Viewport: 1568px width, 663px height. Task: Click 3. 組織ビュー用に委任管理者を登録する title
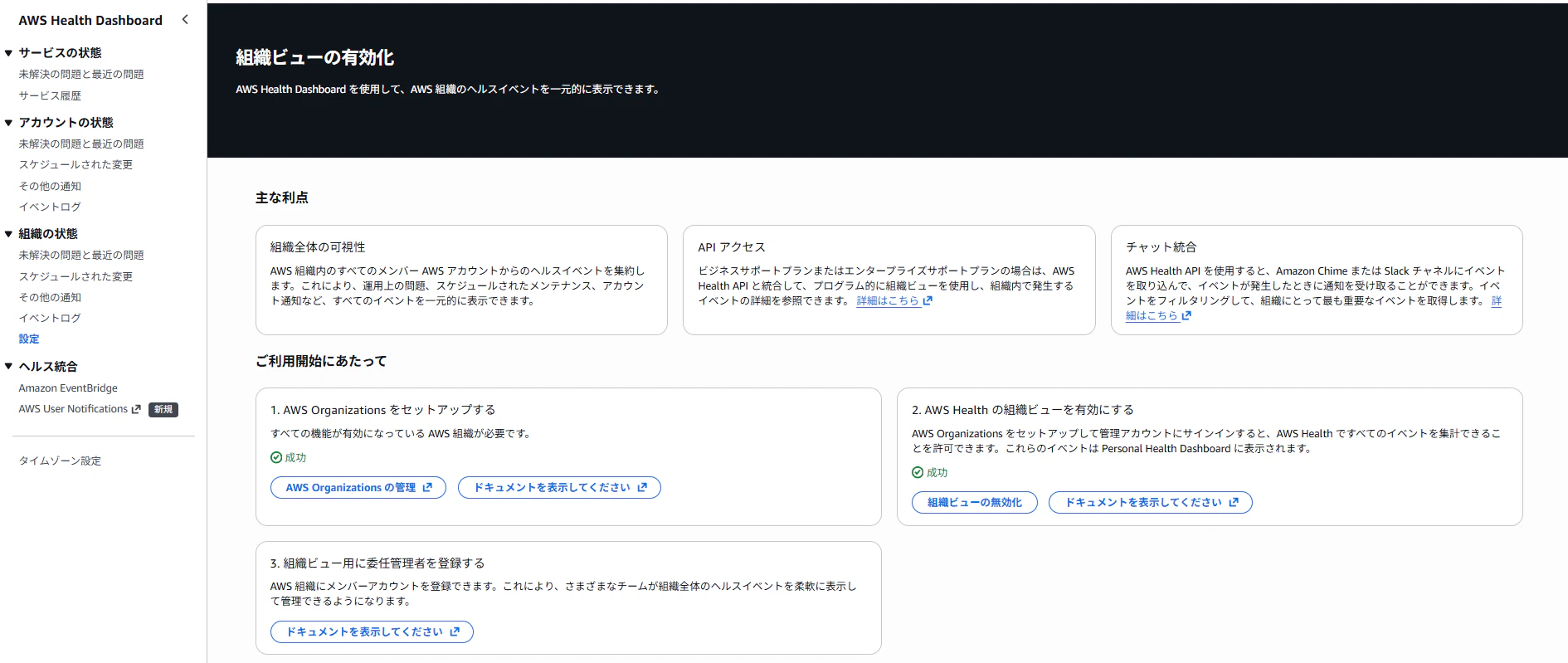tap(377, 563)
